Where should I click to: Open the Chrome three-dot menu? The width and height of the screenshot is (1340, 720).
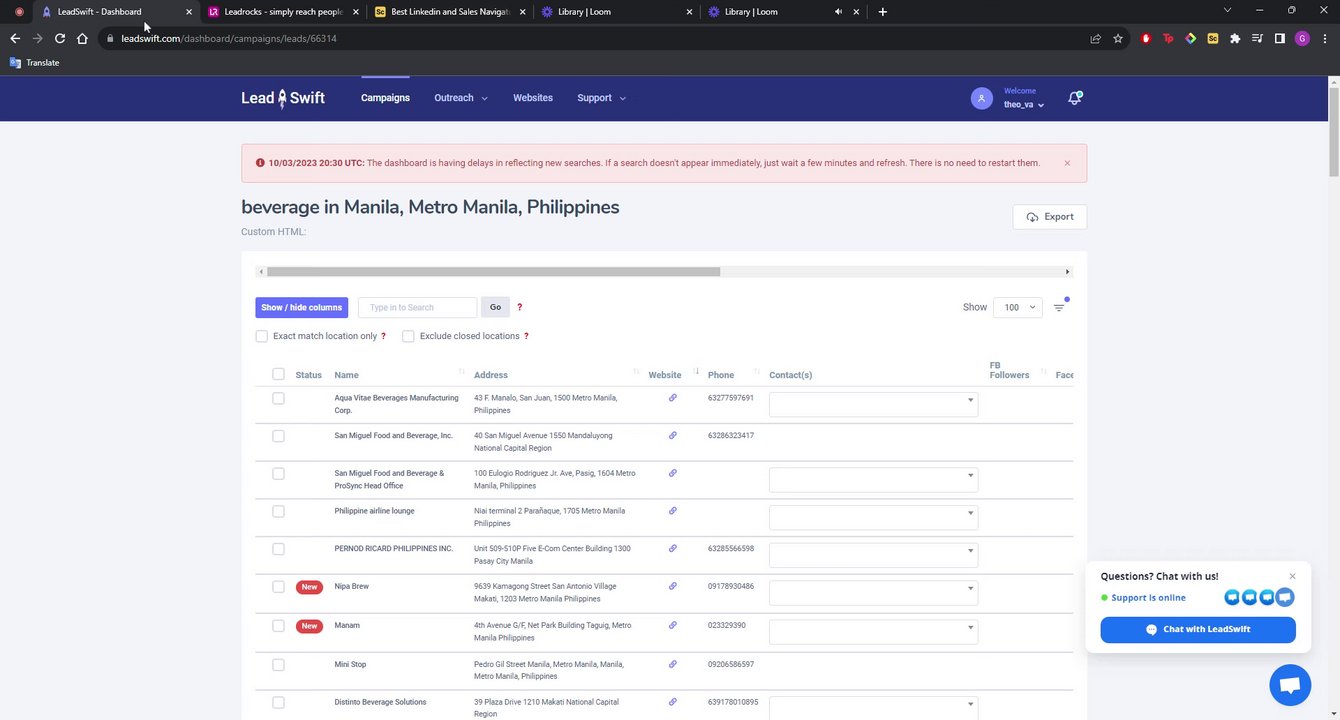1324,38
